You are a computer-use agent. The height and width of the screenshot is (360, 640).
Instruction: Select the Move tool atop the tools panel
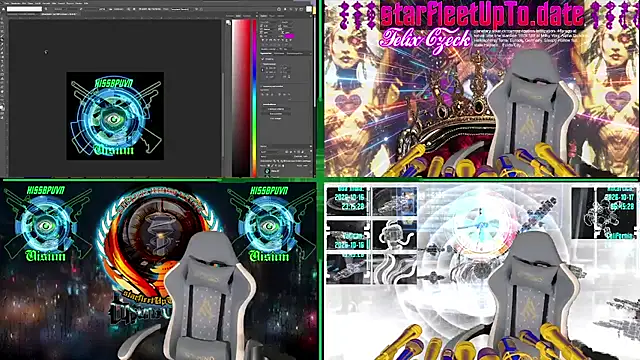(x=2, y=19)
